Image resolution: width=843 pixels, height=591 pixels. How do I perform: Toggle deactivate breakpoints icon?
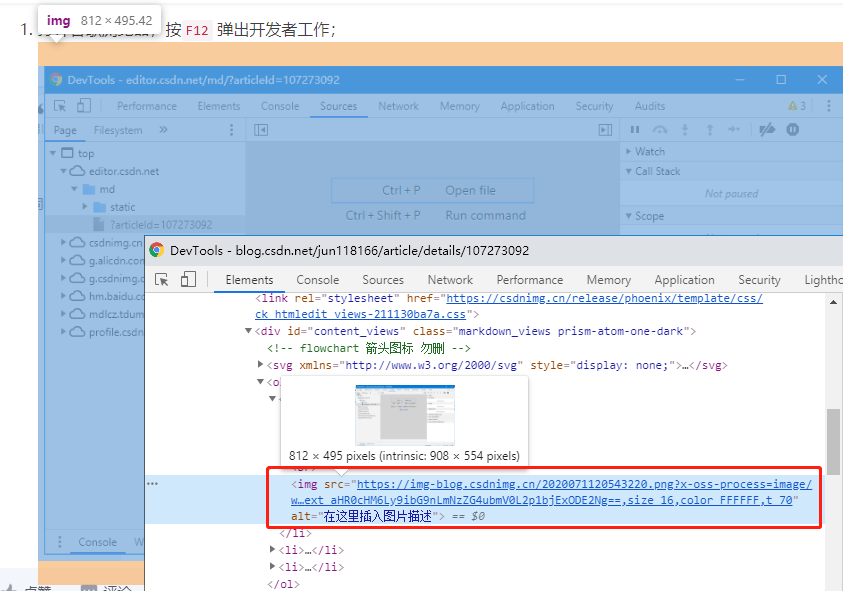pyautogui.click(x=767, y=130)
